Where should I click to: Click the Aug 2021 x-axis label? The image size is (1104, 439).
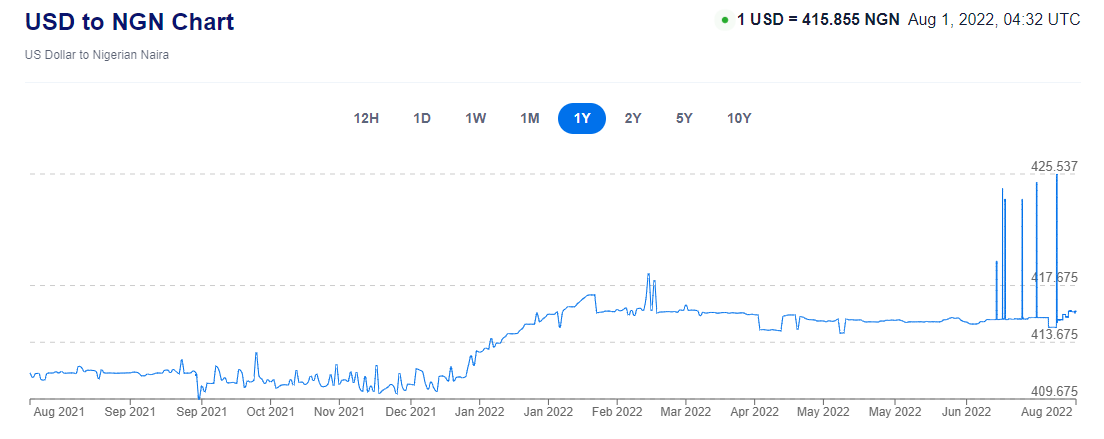59,410
